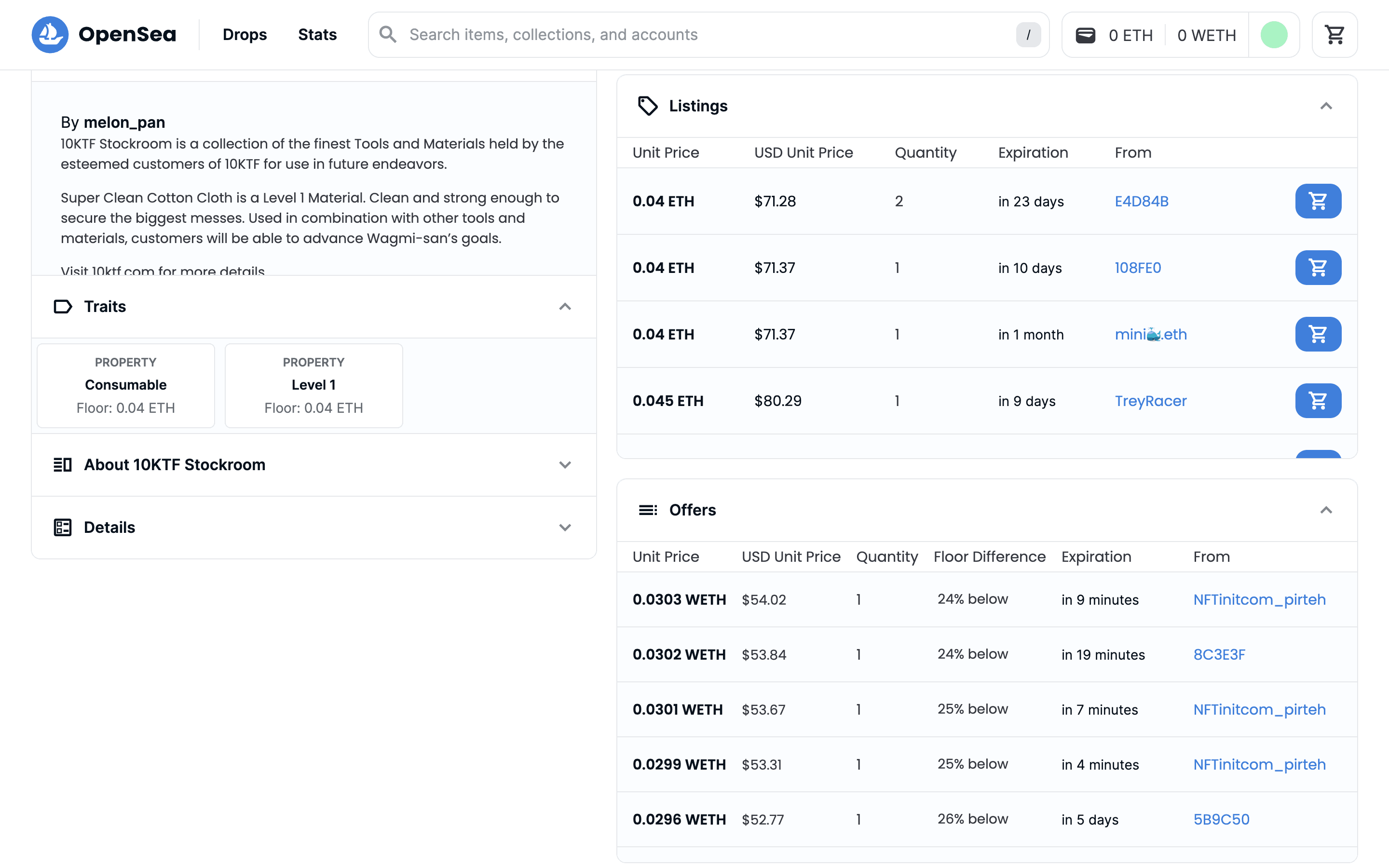Open NFTinitcom_pirteh's profile from 0.0303 WETH offer
Screen dimensions: 1389x868
(1259, 599)
